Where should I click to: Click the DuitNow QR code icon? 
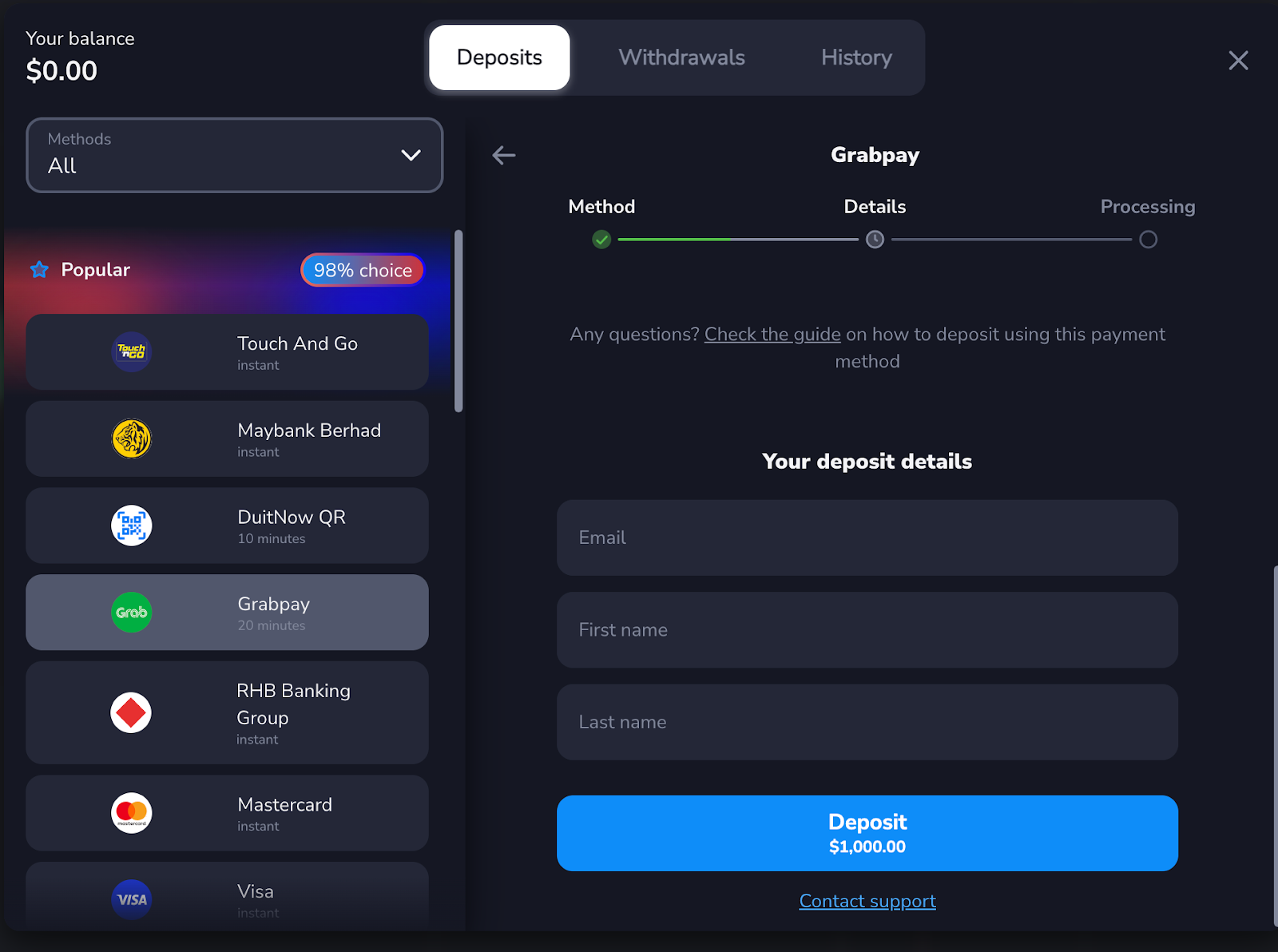tap(131, 526)
